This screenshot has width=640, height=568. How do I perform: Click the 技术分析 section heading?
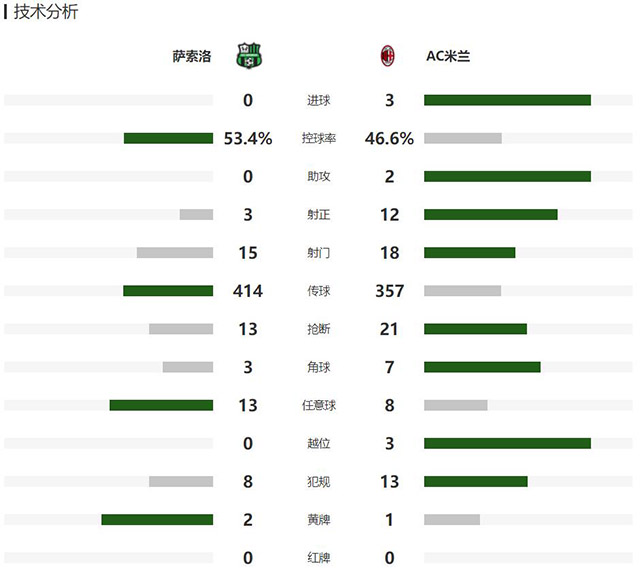(46, 12)
